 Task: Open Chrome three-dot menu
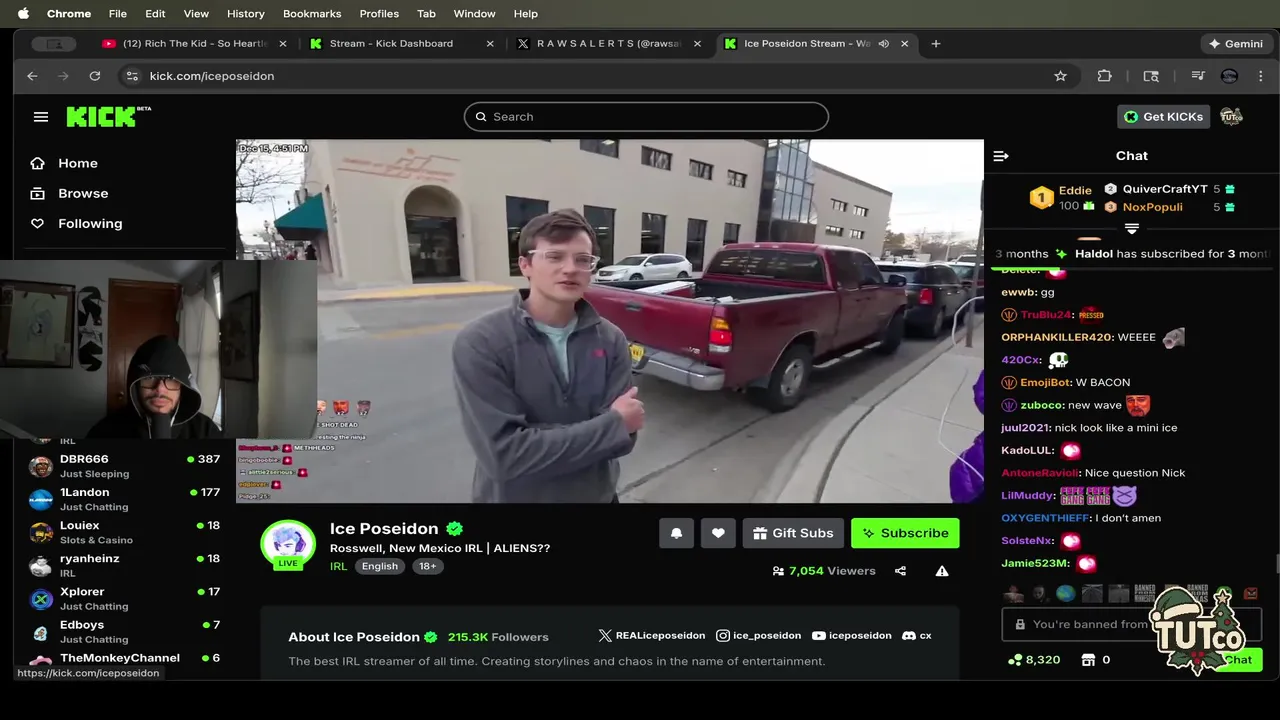(1261, 76)
